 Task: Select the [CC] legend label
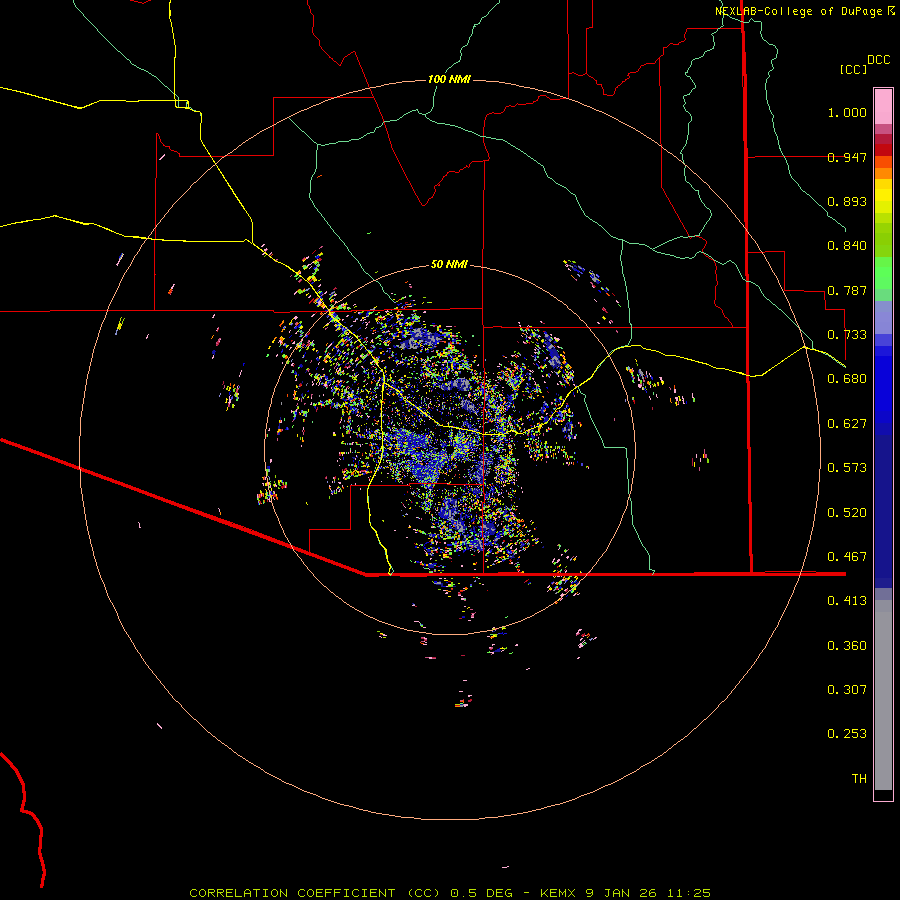pyautogui.click(x=854, y=69)
